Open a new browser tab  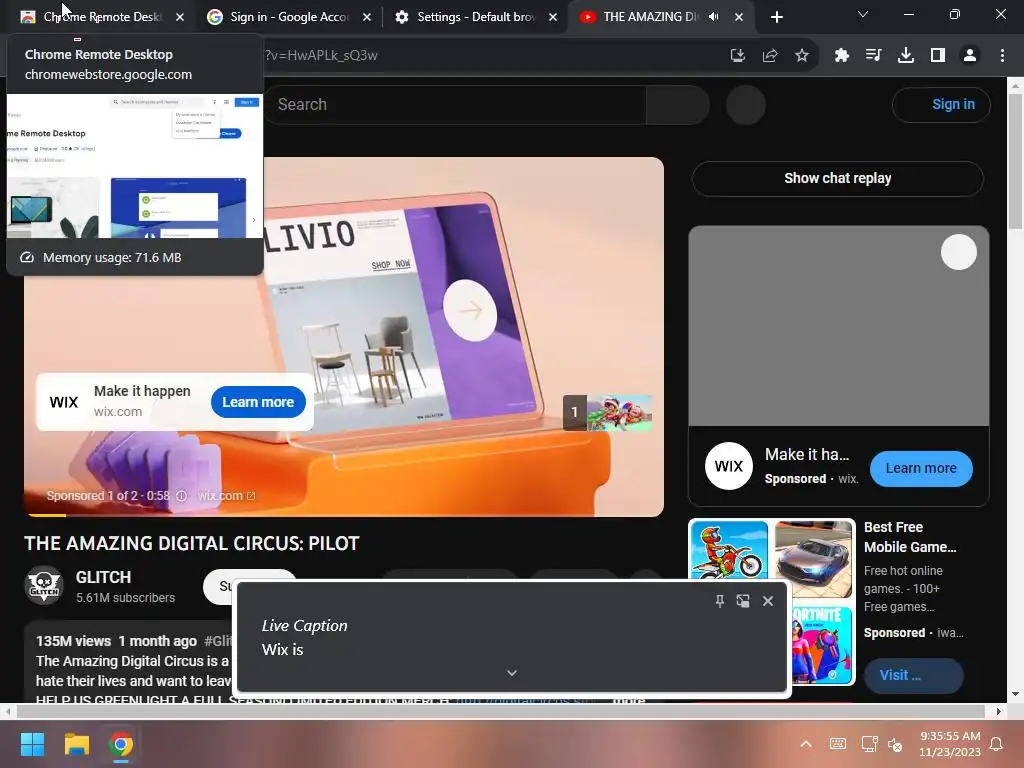point(776,17)
